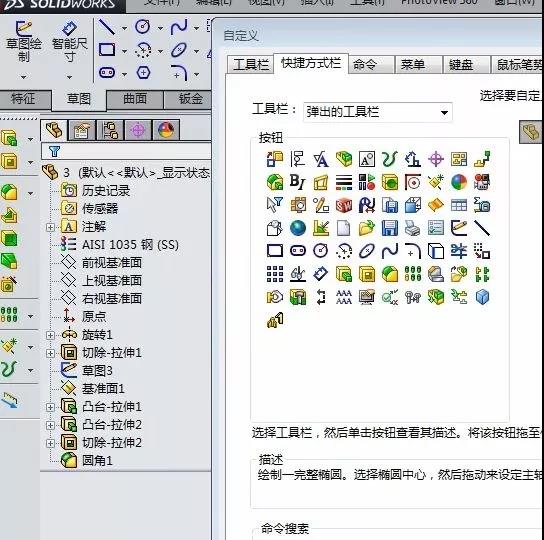Select the Circle tool in sketch ribbon

pyautogui.click(x=143, y=27)
